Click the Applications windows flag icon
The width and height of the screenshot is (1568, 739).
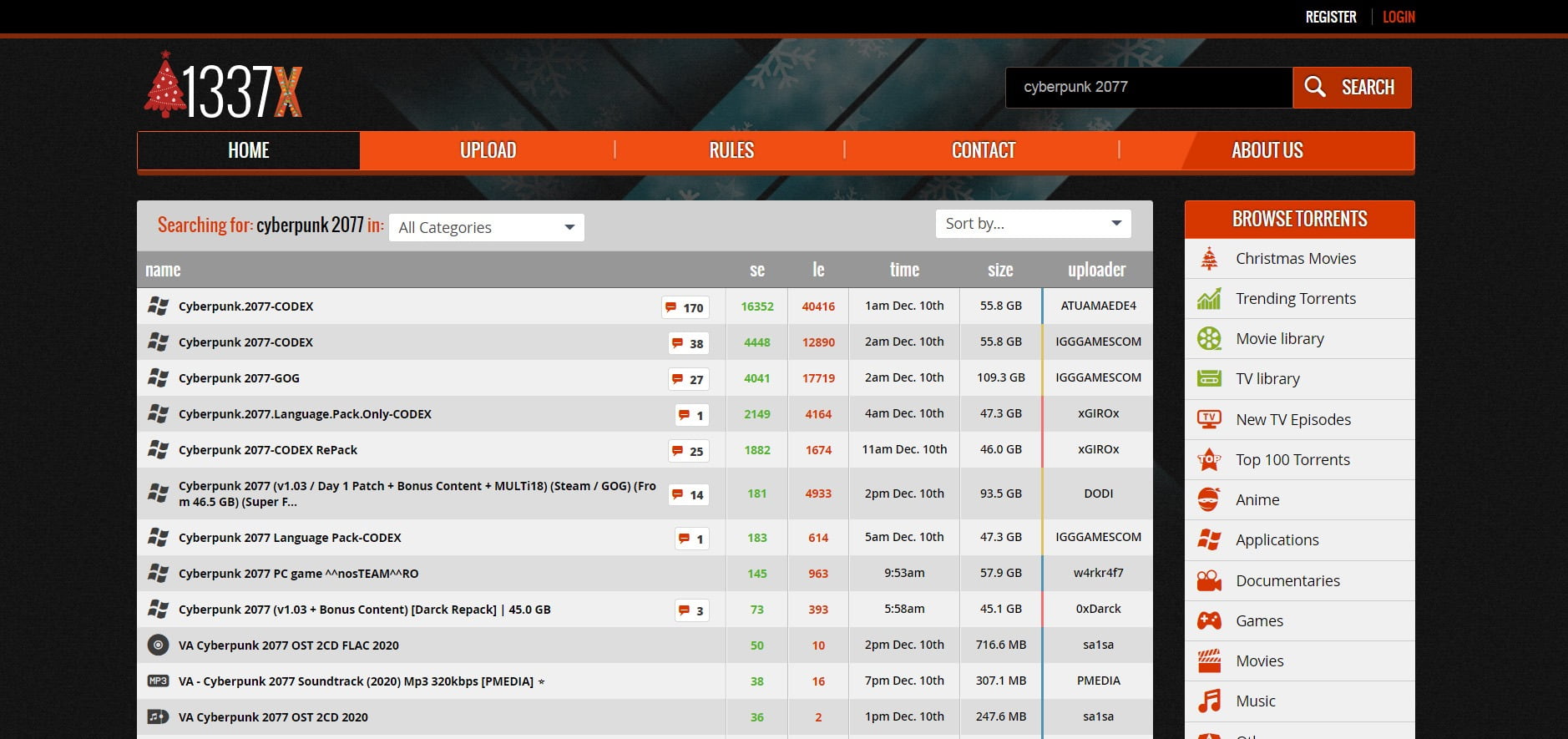(x=1209, y=539)
